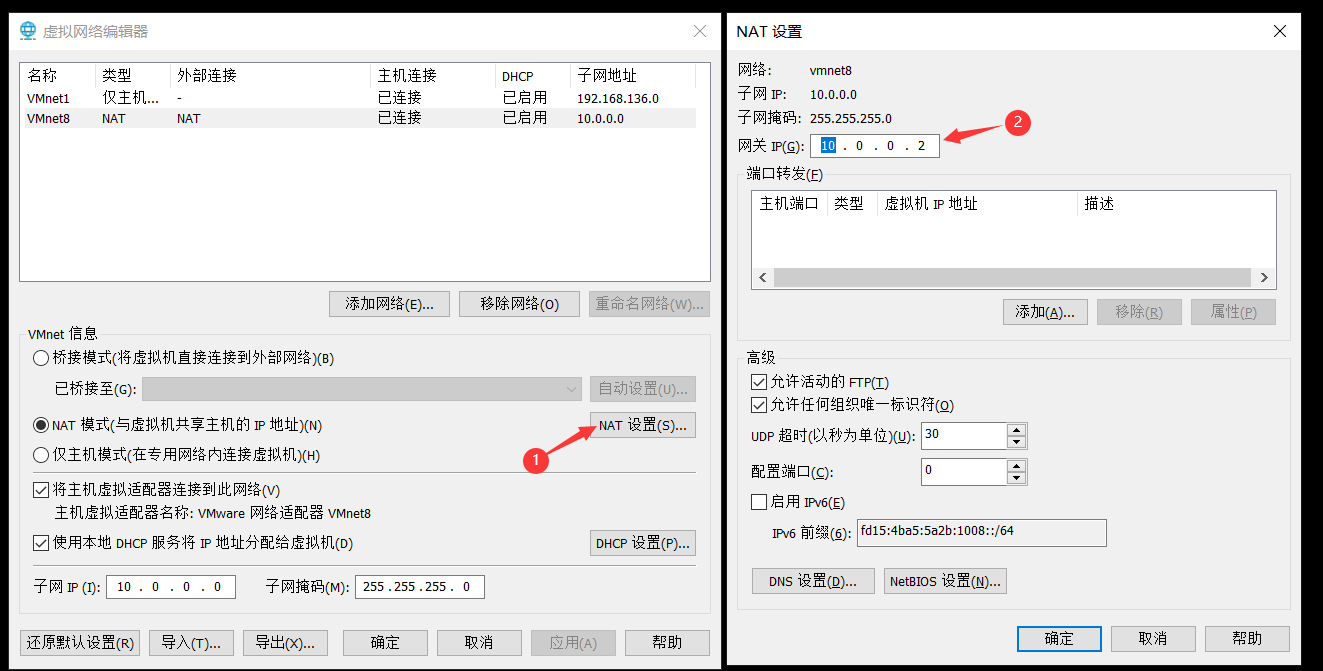This screenshot has height=671, width=1323.
Task: Select the VMnet8 network row
Action: (358, 118)
